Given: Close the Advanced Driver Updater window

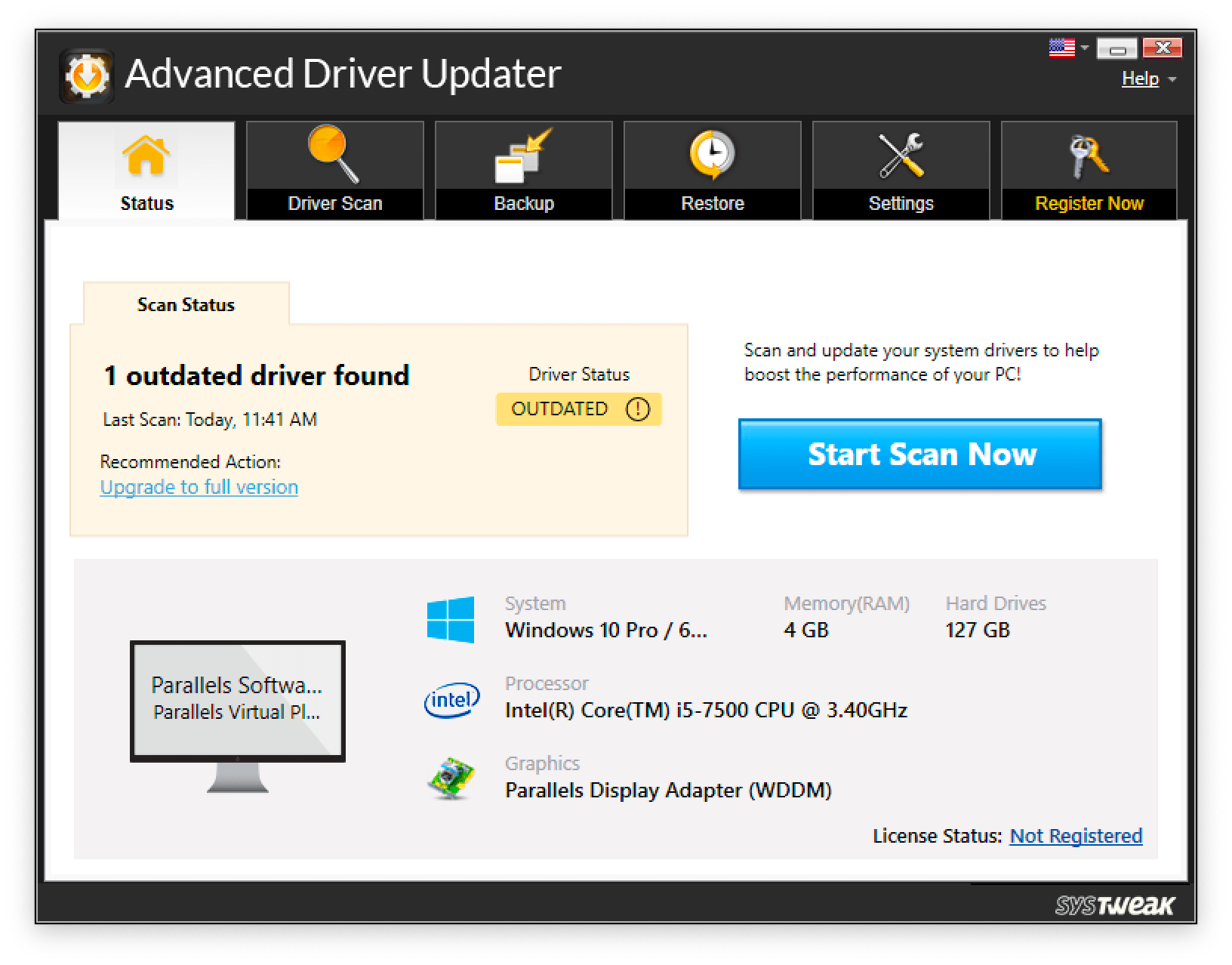Looking at the screenshot, I should click(1162, 48).
